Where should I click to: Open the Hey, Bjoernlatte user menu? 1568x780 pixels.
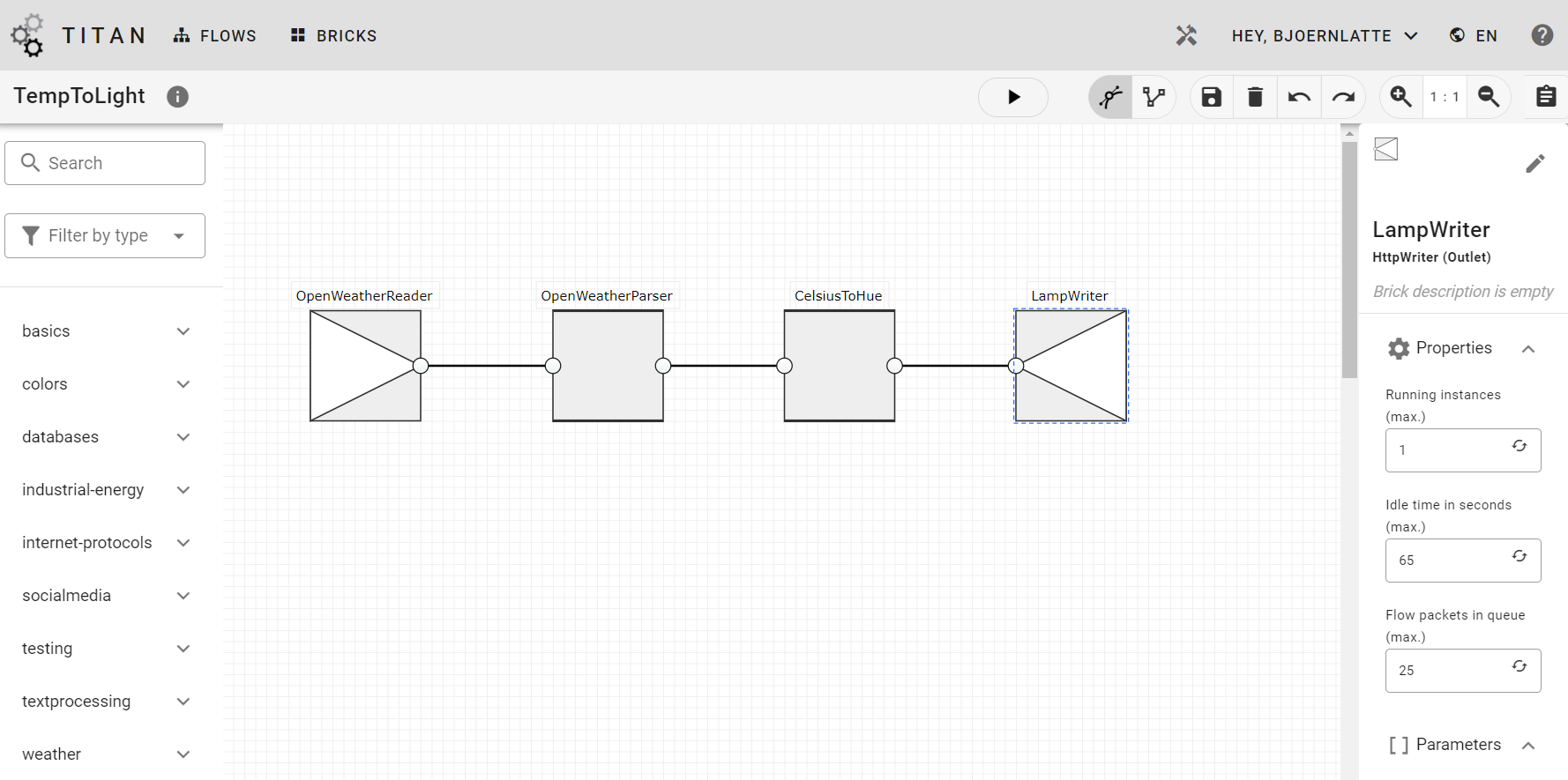pos(1325,36)
